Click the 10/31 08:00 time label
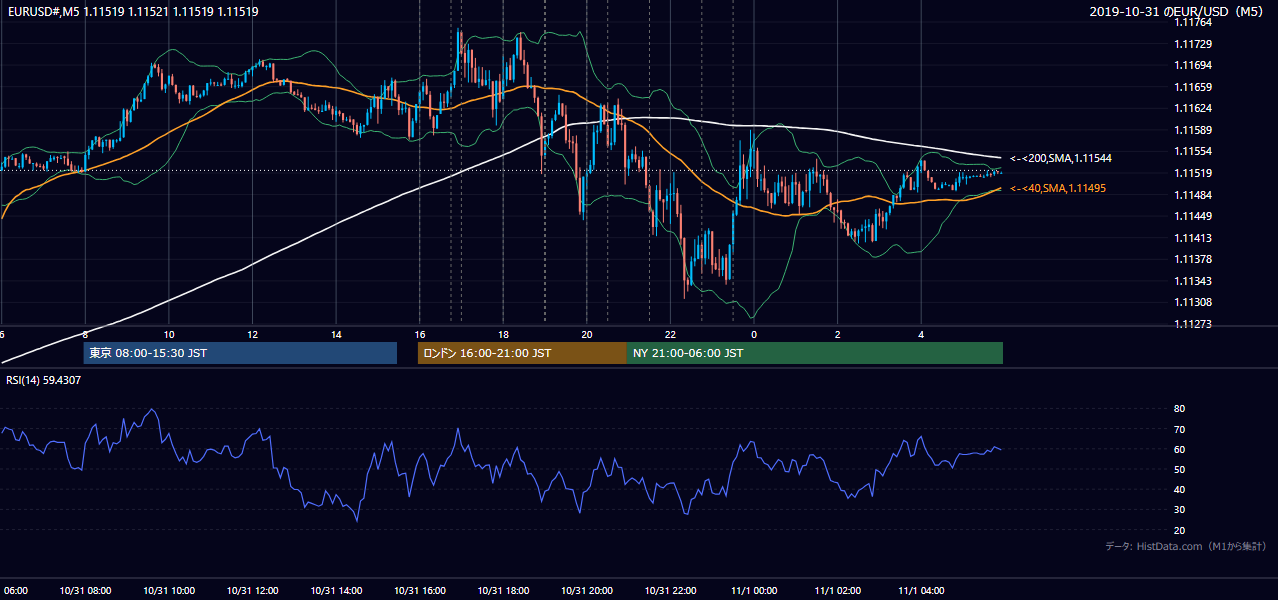 (x=85, y=591)
